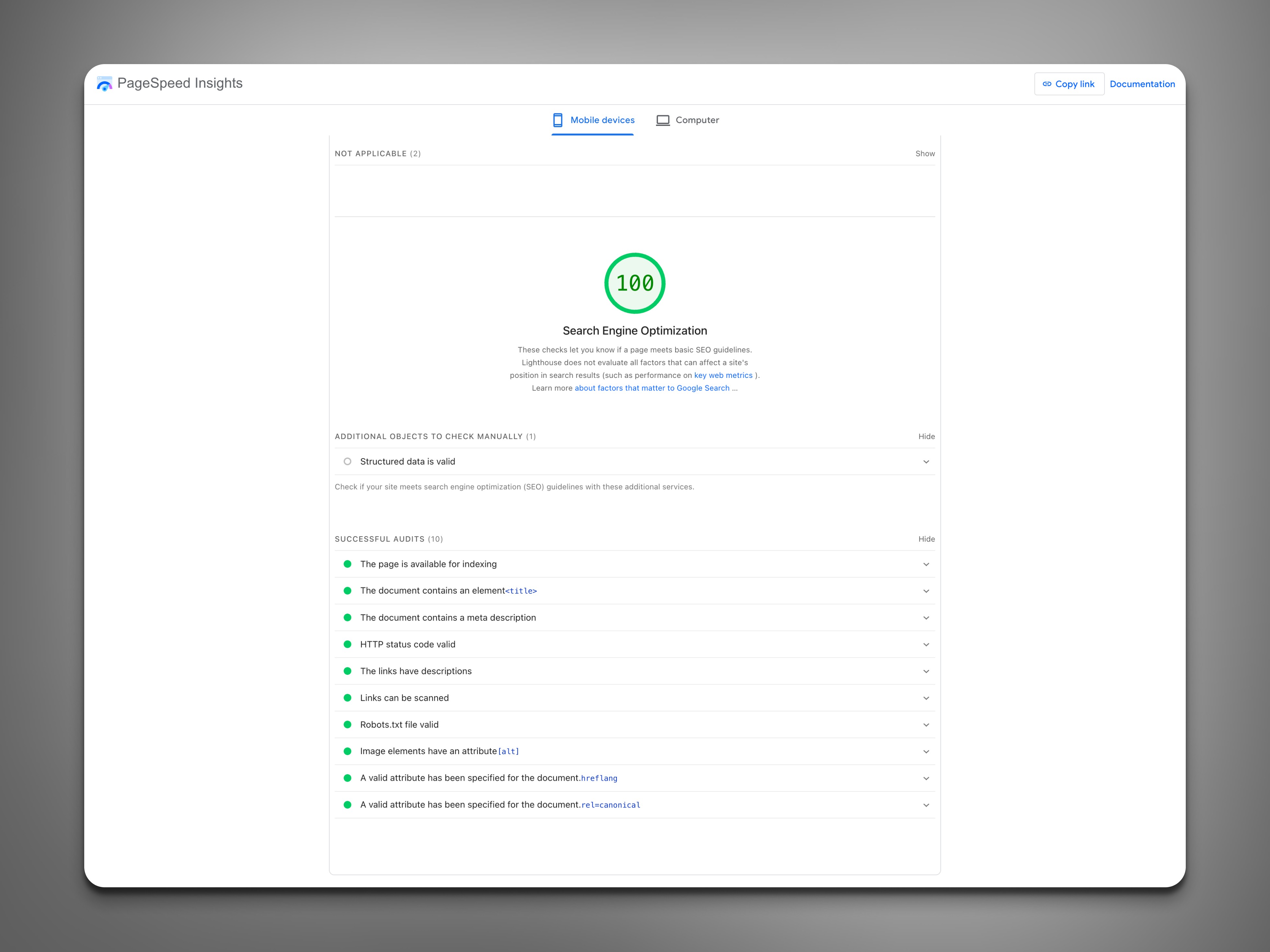Click green dot beside HTTP status code valid

(347, 644)
